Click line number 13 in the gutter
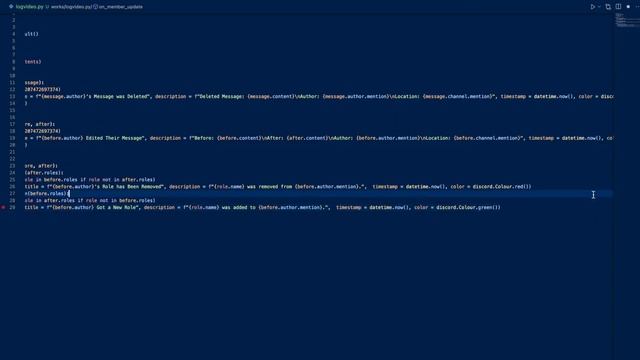This screenshot has height=360, width=640. point(12,96)
